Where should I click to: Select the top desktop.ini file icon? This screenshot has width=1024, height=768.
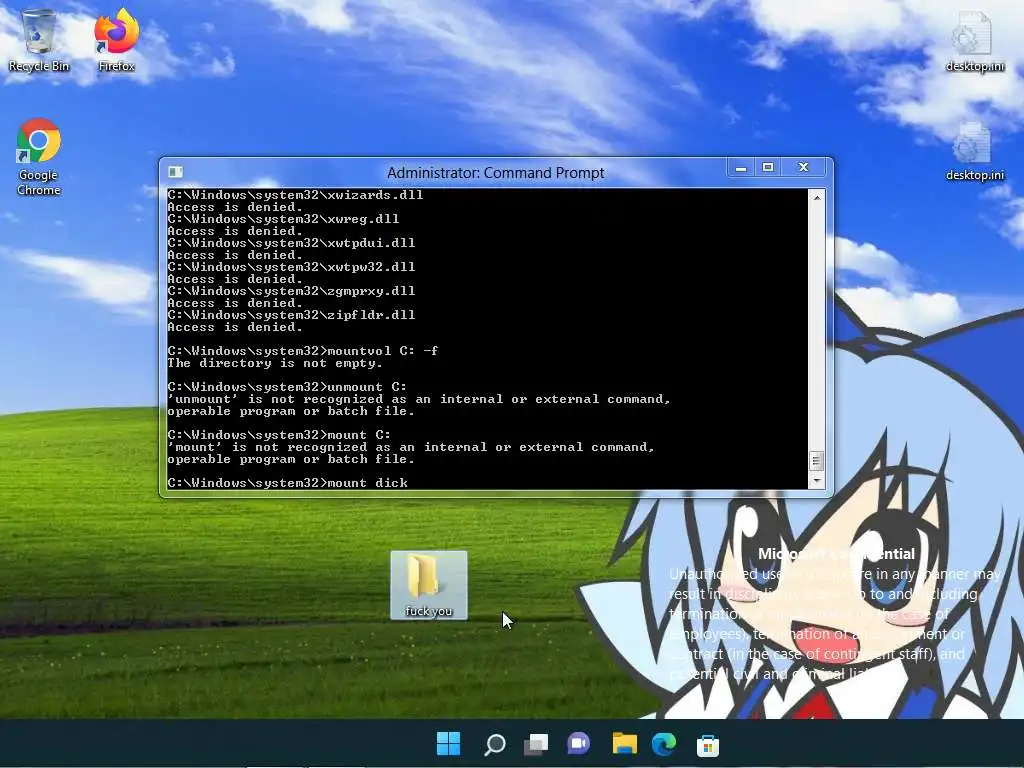[974, 40]
